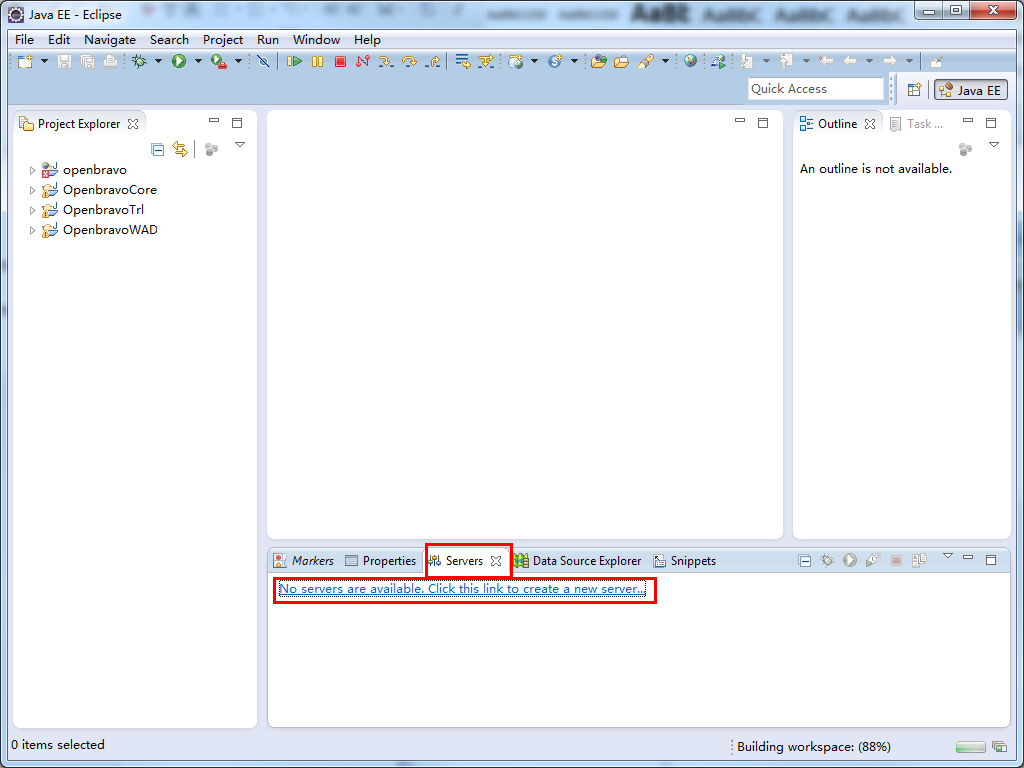Click the create a new server link
1024x768 pixels.
click(462, 589)
